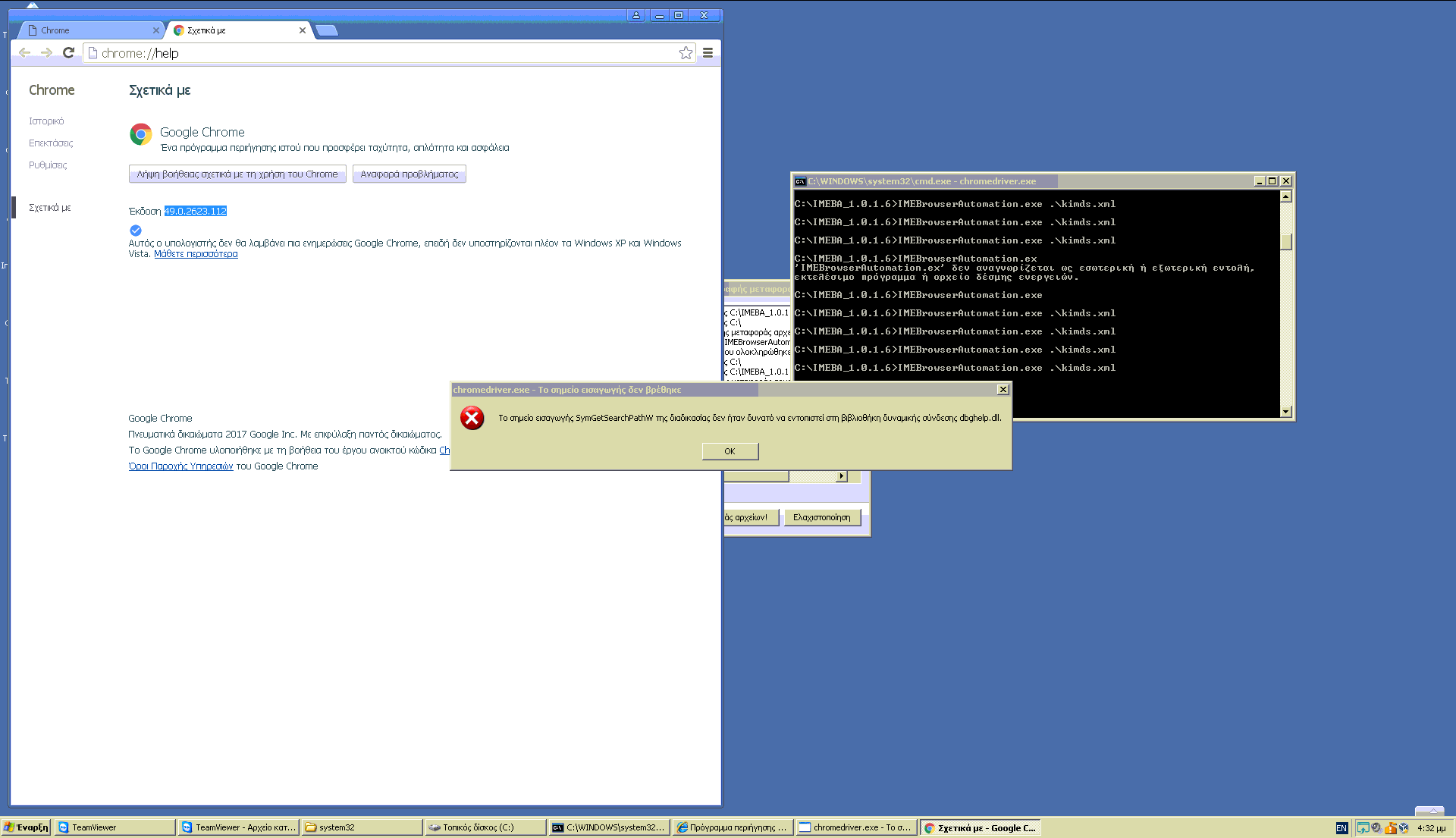Select Επεκτάσεις in the Chrome sidebar
1456x838 pixels.
tap(51, 143)
